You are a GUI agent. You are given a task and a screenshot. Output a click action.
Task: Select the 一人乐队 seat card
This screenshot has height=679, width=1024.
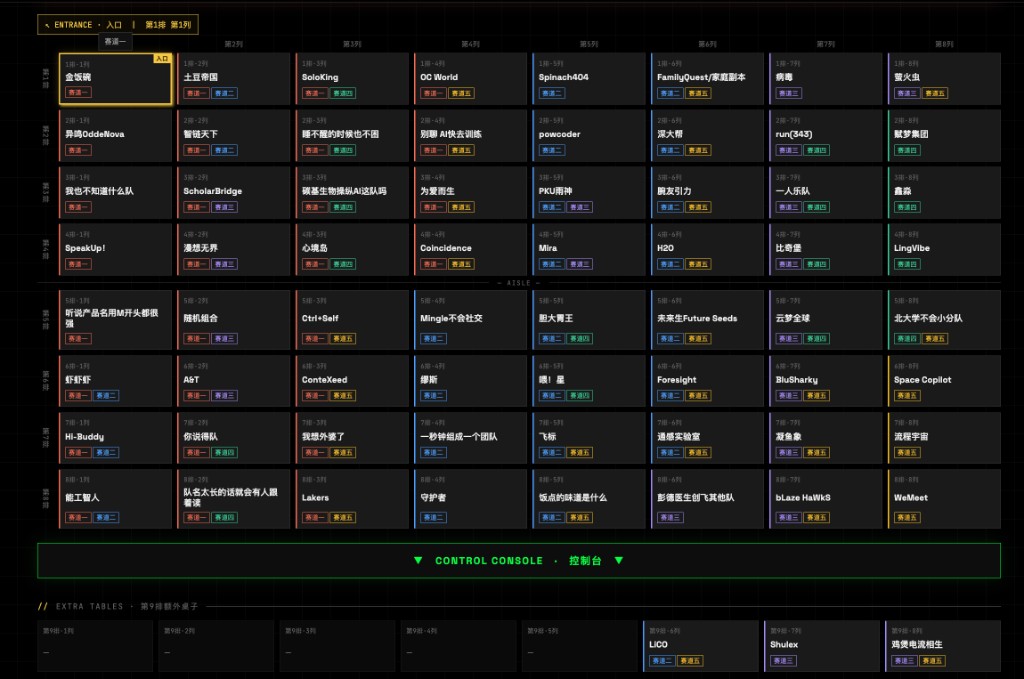coord(826,193)
